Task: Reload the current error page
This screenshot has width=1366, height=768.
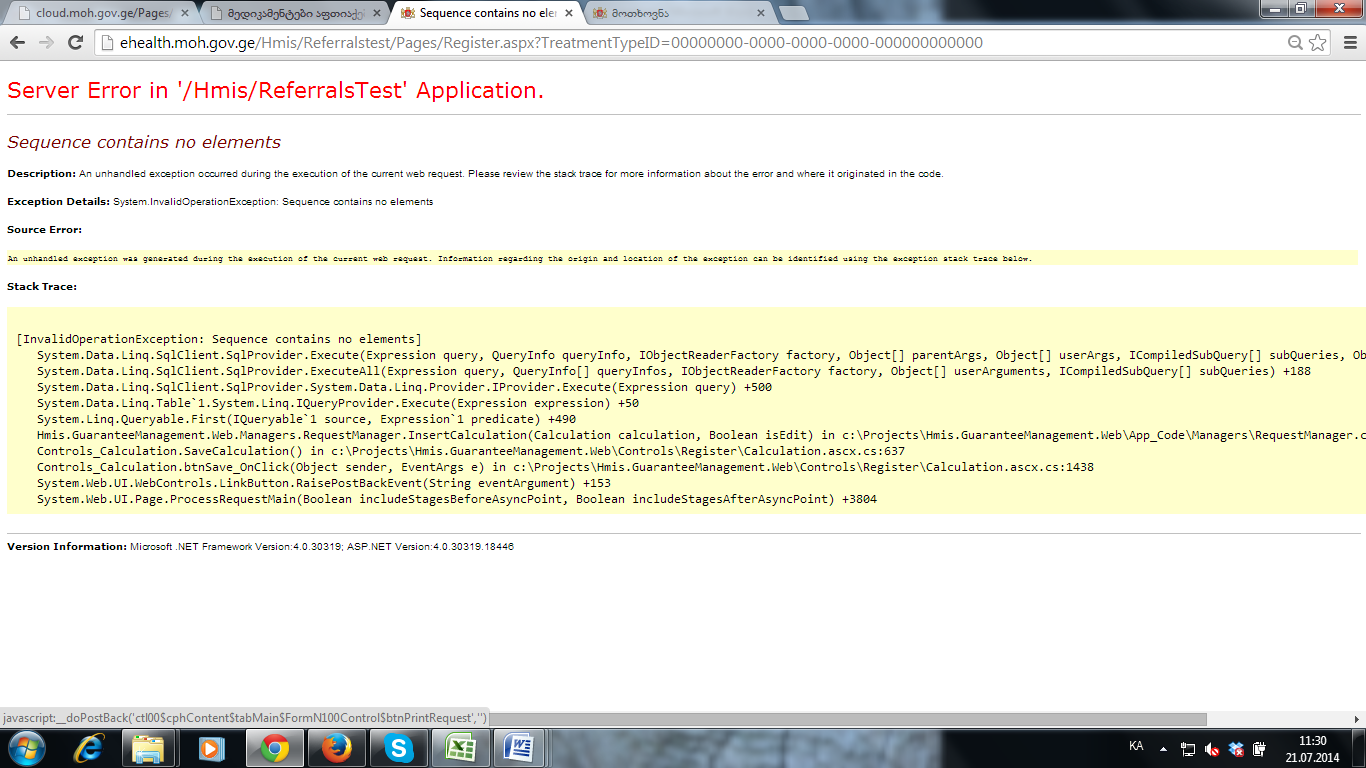Action: coord(75,43)
